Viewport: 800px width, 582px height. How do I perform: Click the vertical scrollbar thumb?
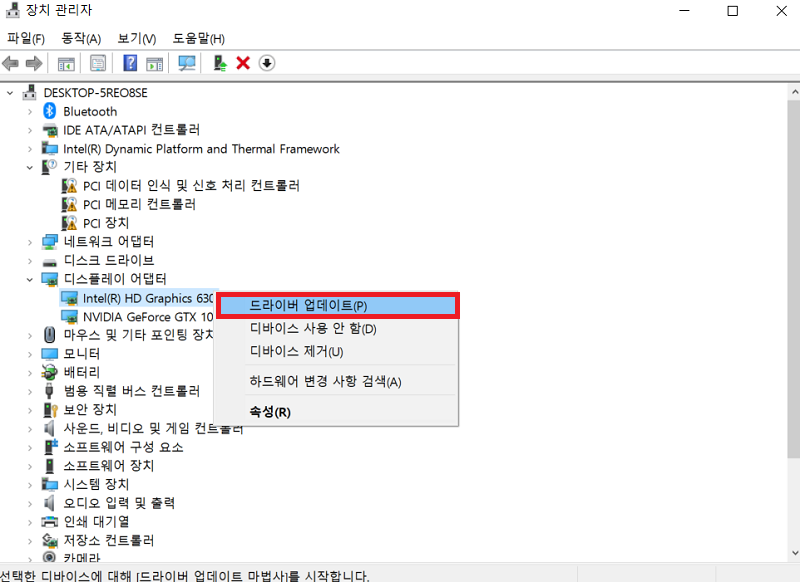[x=794, y=278]
